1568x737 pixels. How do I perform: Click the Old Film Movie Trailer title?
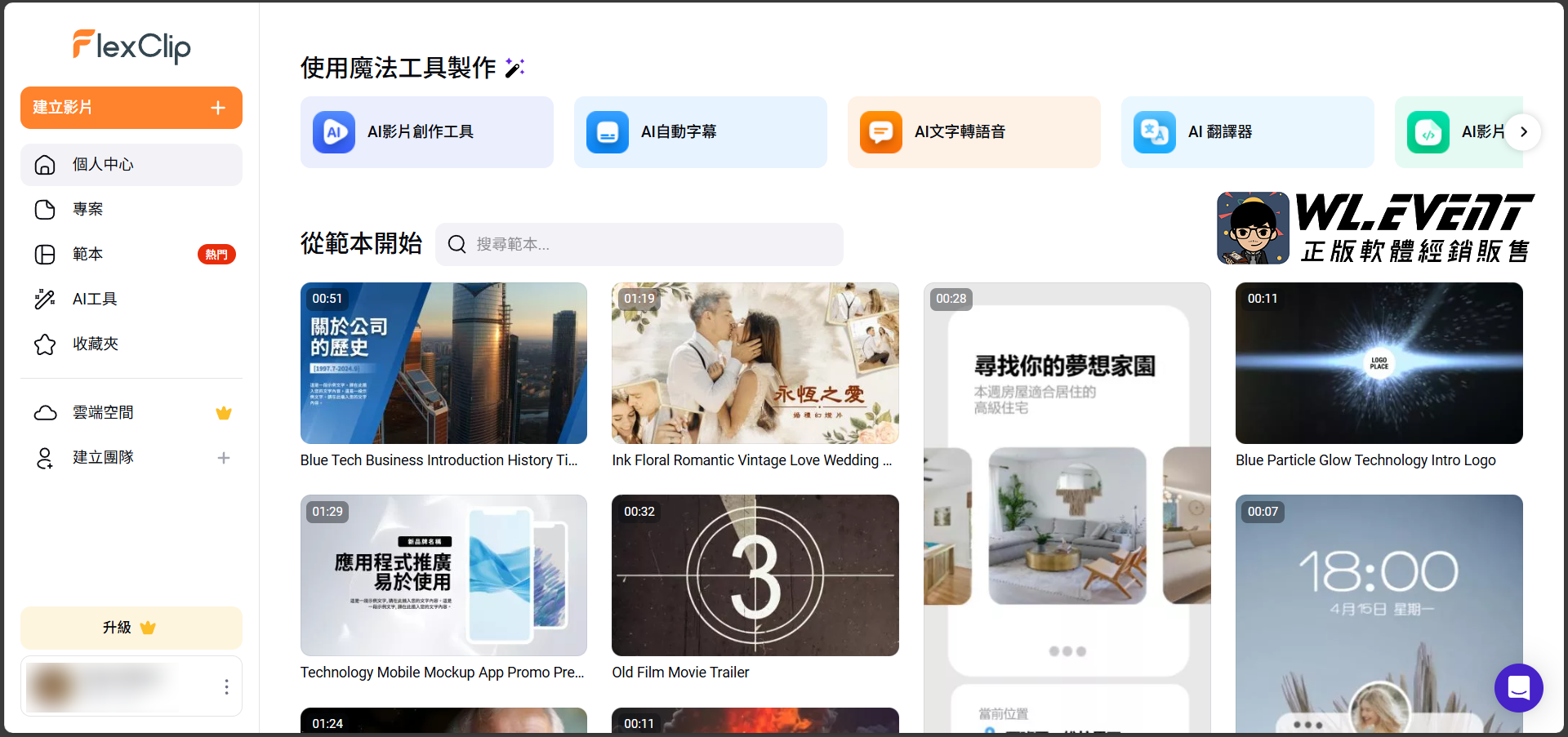click(681, 673)
